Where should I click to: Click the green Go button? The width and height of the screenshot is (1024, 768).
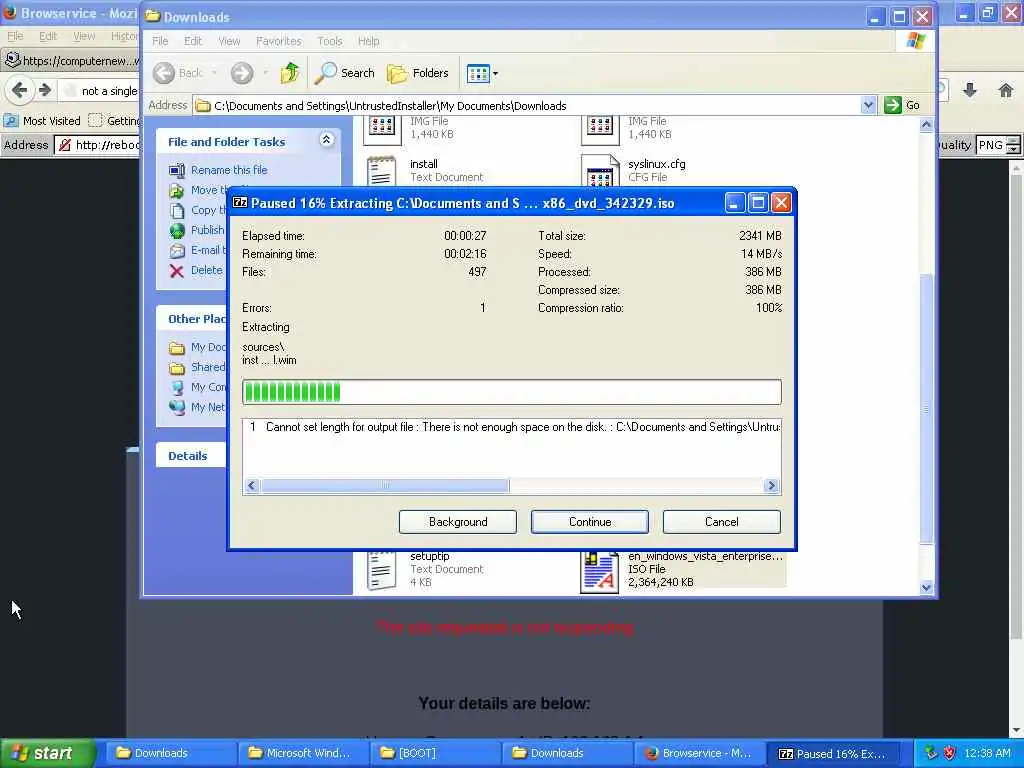(902, 105)
